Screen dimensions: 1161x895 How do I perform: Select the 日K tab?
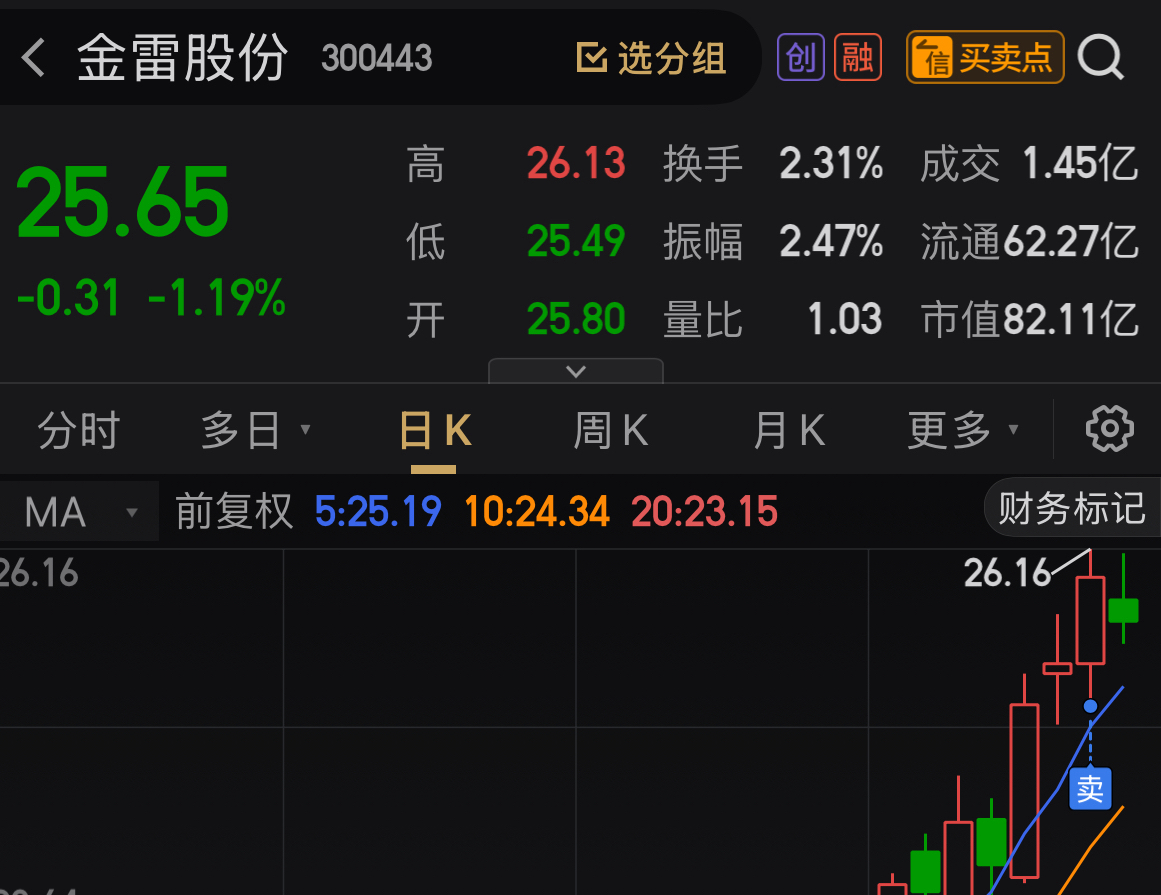[x=435, y=430]
